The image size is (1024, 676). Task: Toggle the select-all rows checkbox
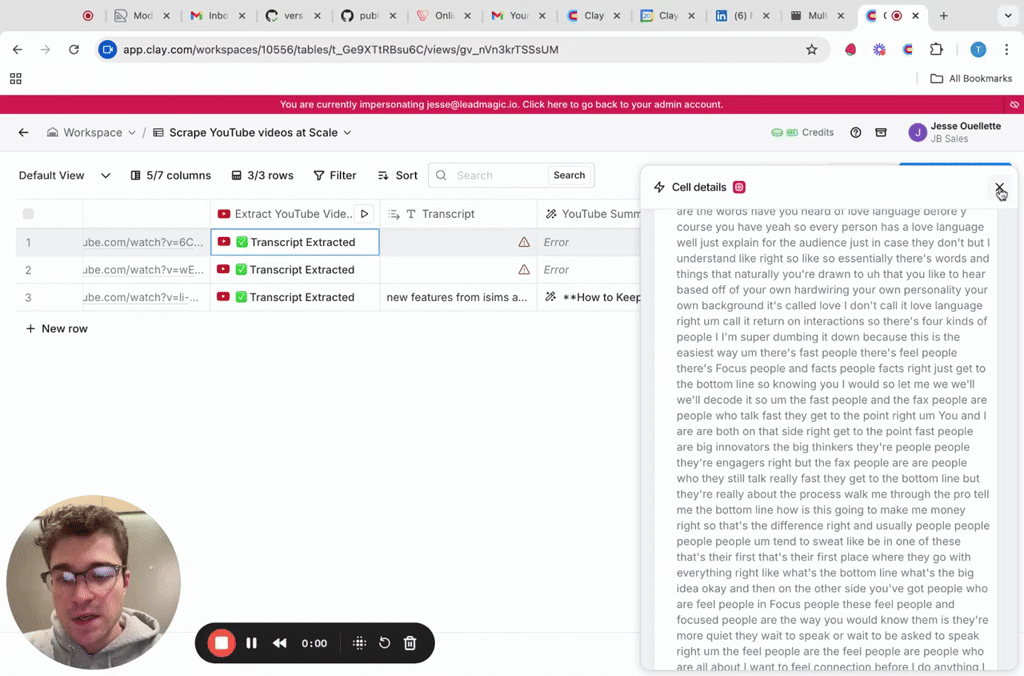[x=28, y=214]
